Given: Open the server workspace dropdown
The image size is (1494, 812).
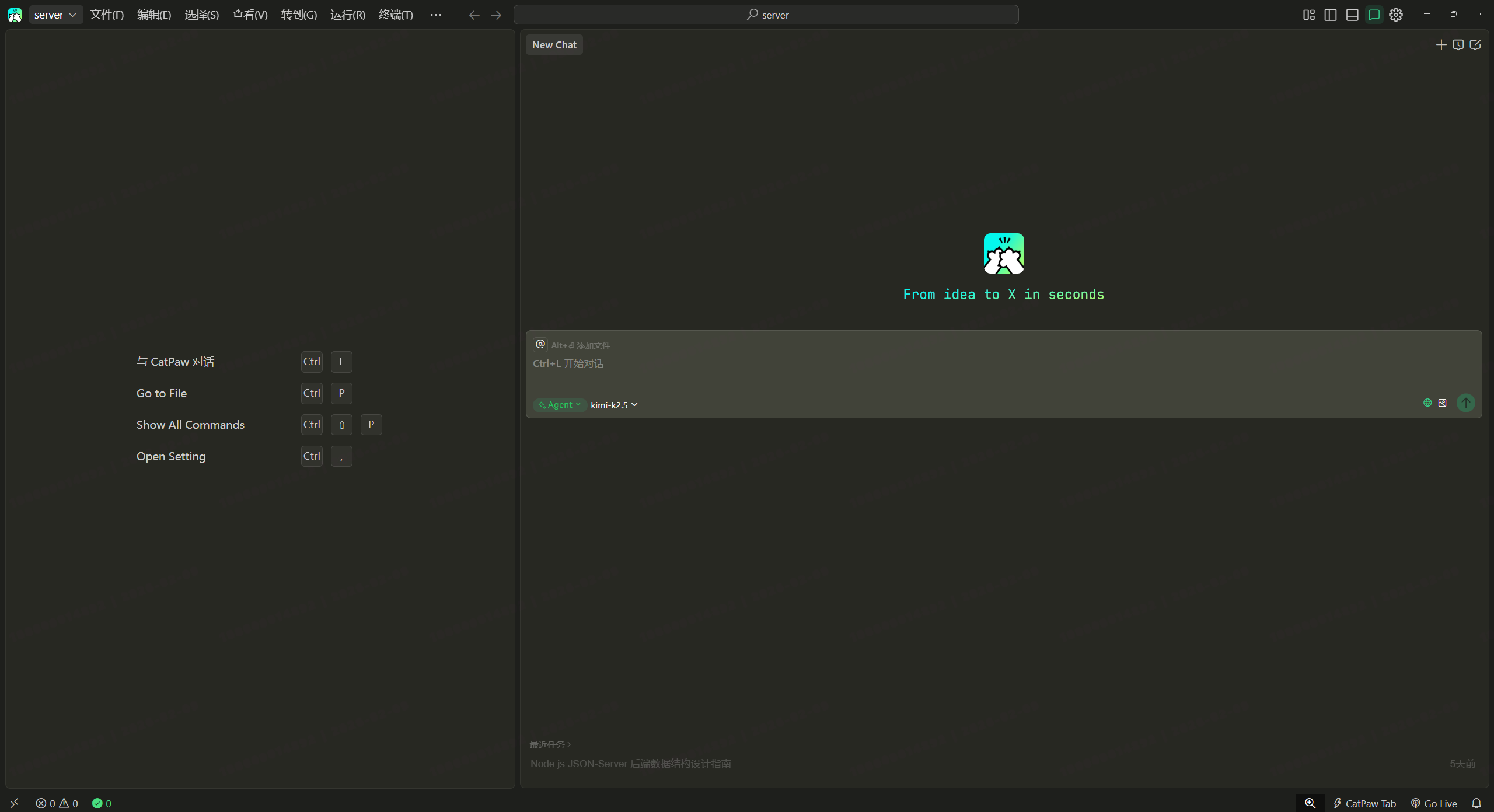Looking at the screenshot, I should pyautogui.click(x=55, y=15).
